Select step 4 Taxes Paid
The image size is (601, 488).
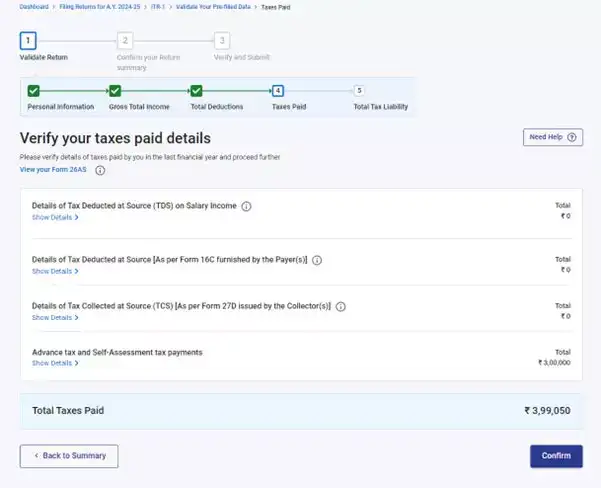278,91
